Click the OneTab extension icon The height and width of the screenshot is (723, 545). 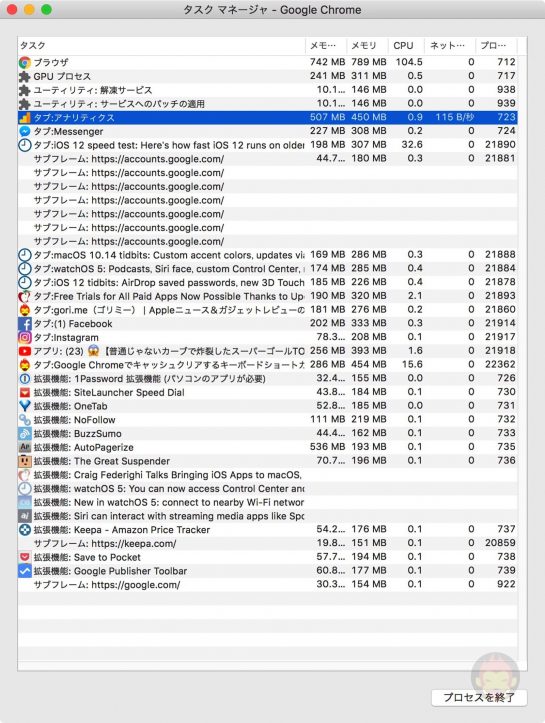click(x=25, y=406)
